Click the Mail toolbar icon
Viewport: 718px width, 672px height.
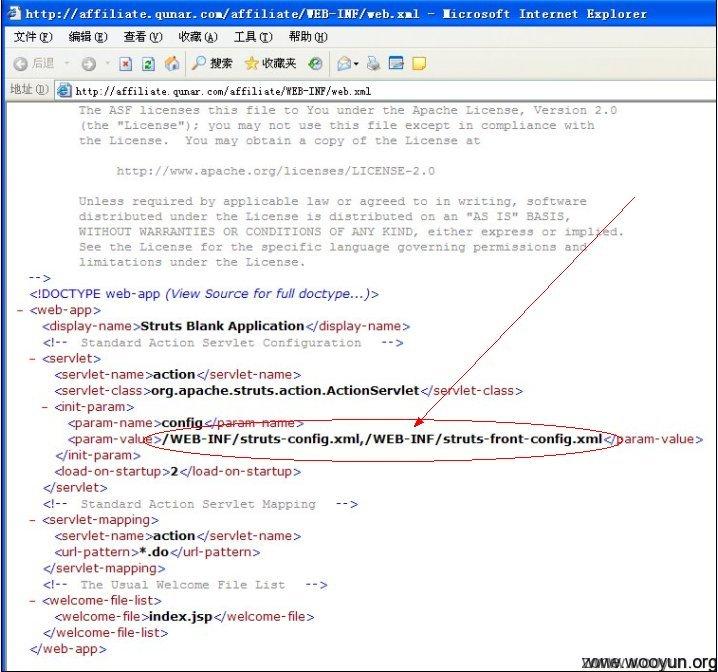(x=344, y=64)
